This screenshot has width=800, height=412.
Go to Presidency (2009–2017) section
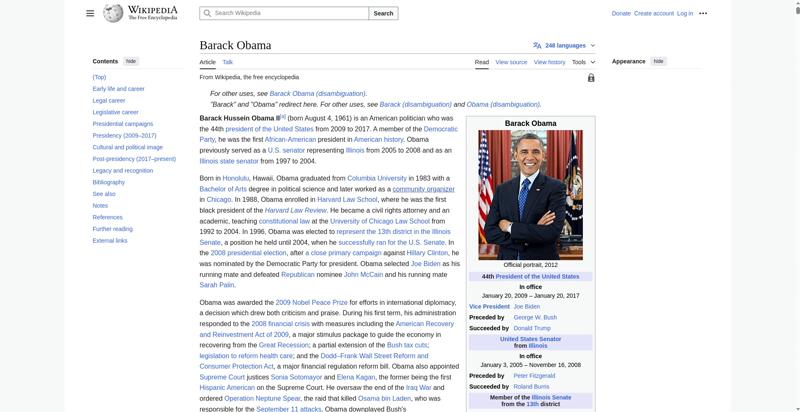[x=124, y=136]
